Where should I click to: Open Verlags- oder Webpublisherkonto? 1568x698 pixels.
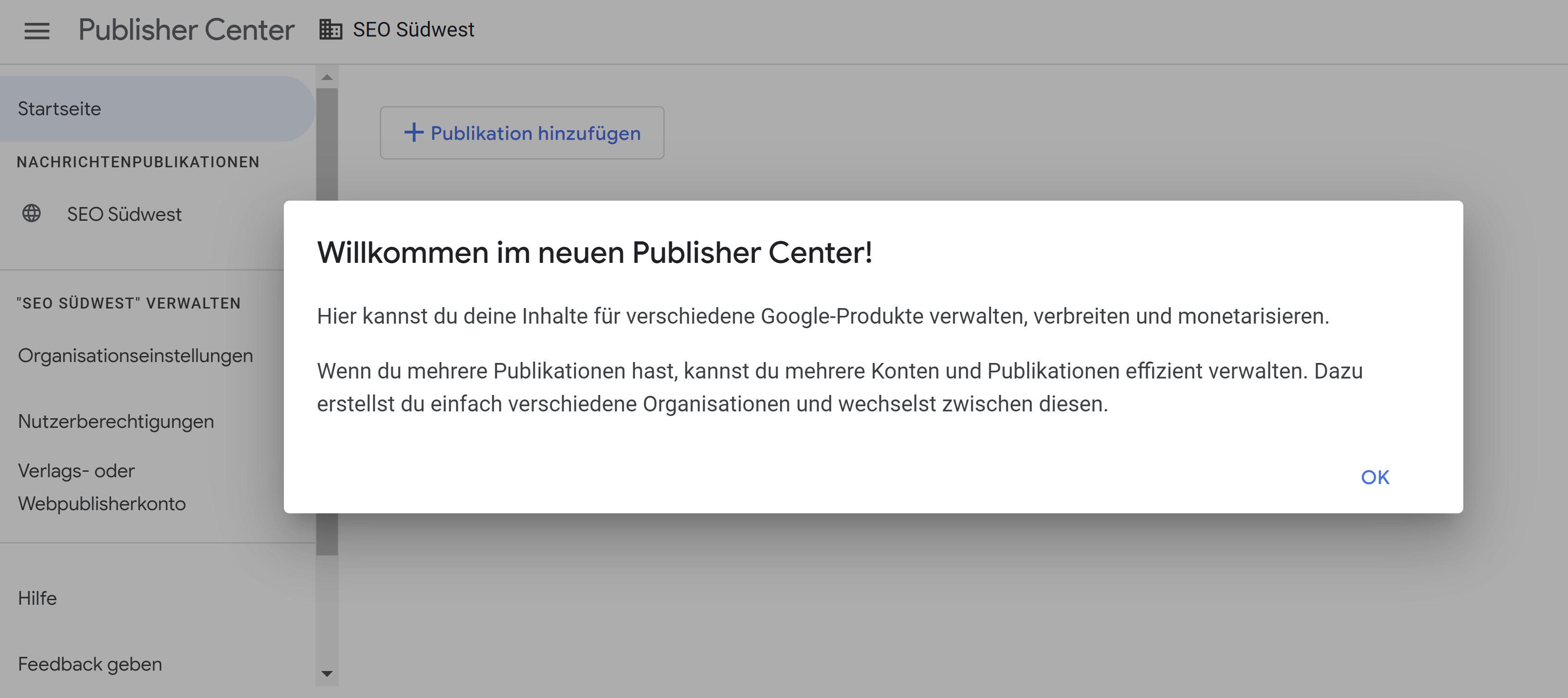102,487
